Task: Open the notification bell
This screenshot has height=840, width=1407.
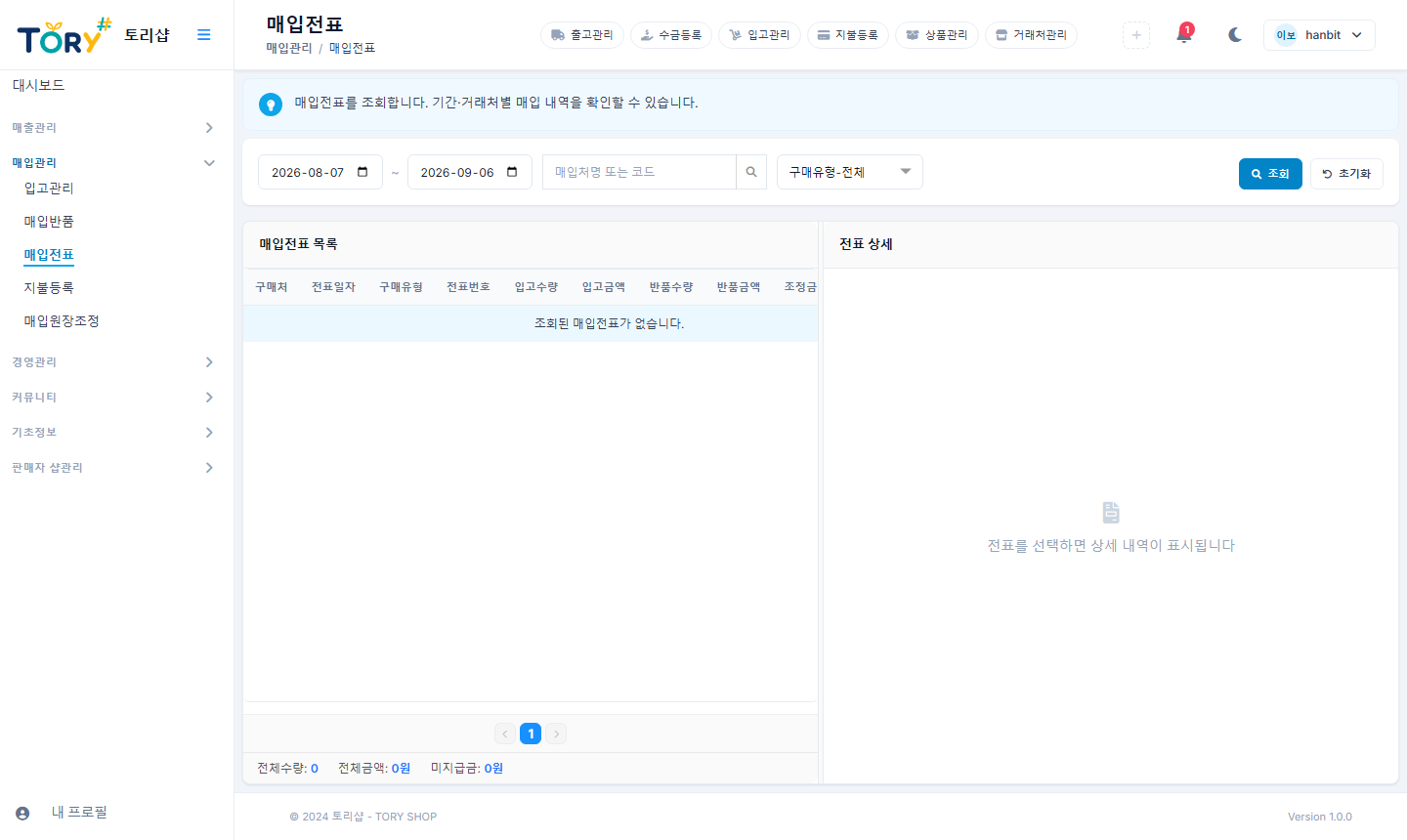Action: coord(1184,35)
